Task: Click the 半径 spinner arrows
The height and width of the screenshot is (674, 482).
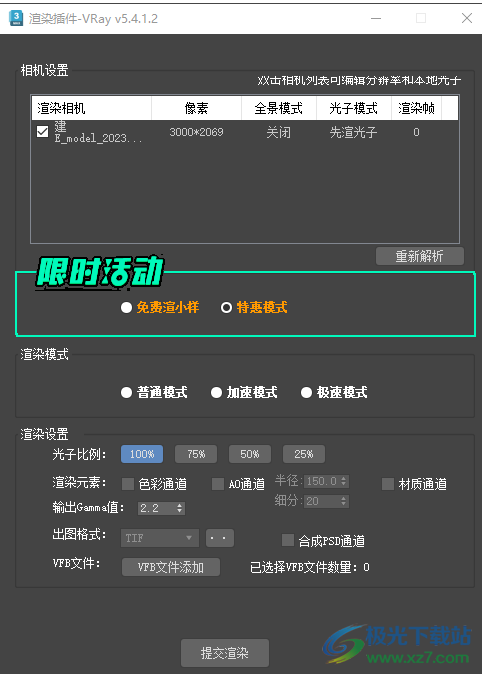Action: [x=344, y=481]
